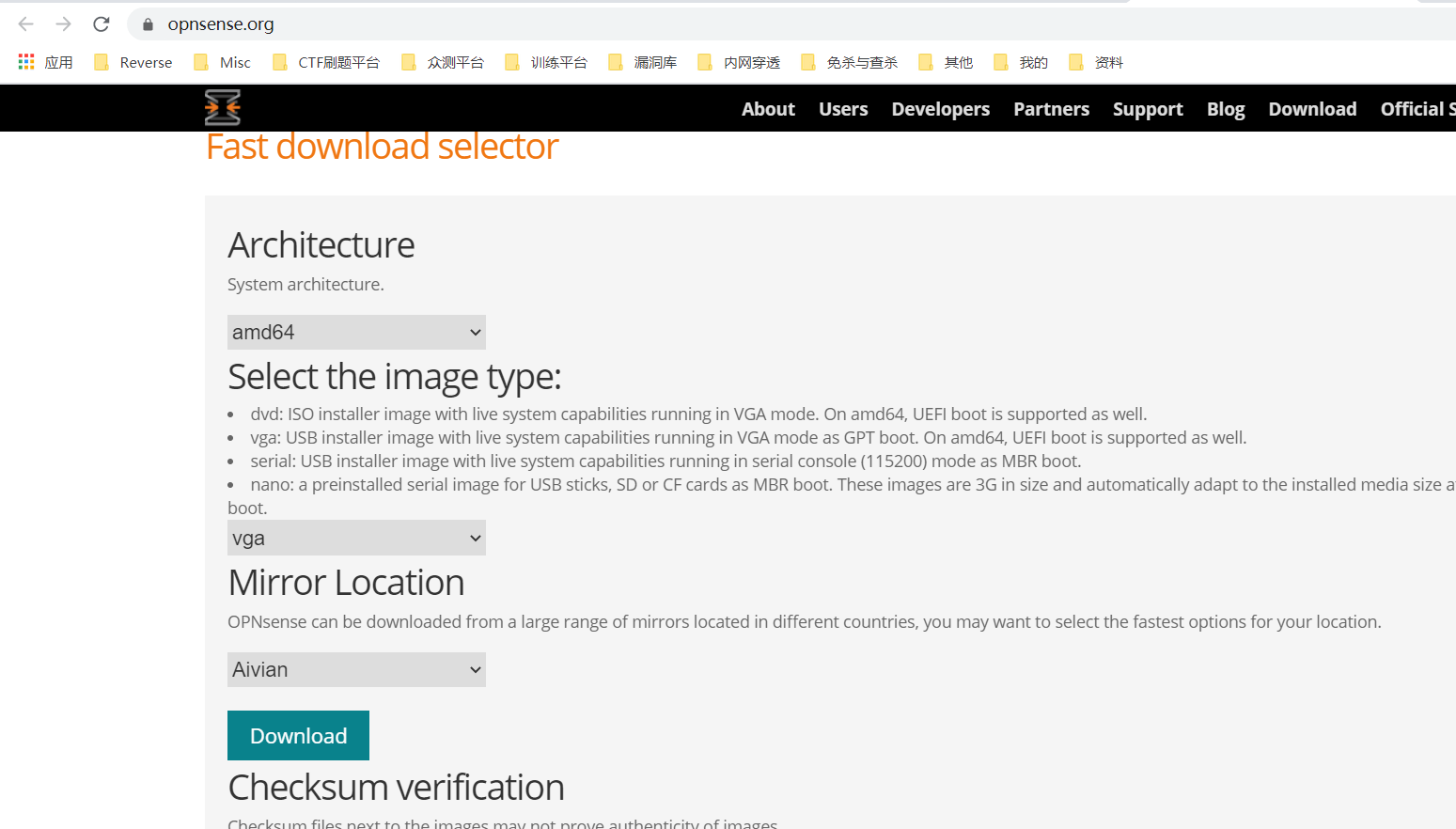Click the opnsense.org address bar
The height and width of the screenshot is (829, 1456).
790,24
